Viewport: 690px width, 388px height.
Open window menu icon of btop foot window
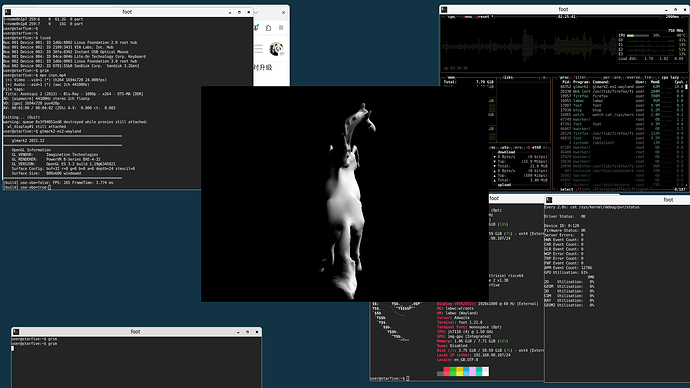point(444,9)
